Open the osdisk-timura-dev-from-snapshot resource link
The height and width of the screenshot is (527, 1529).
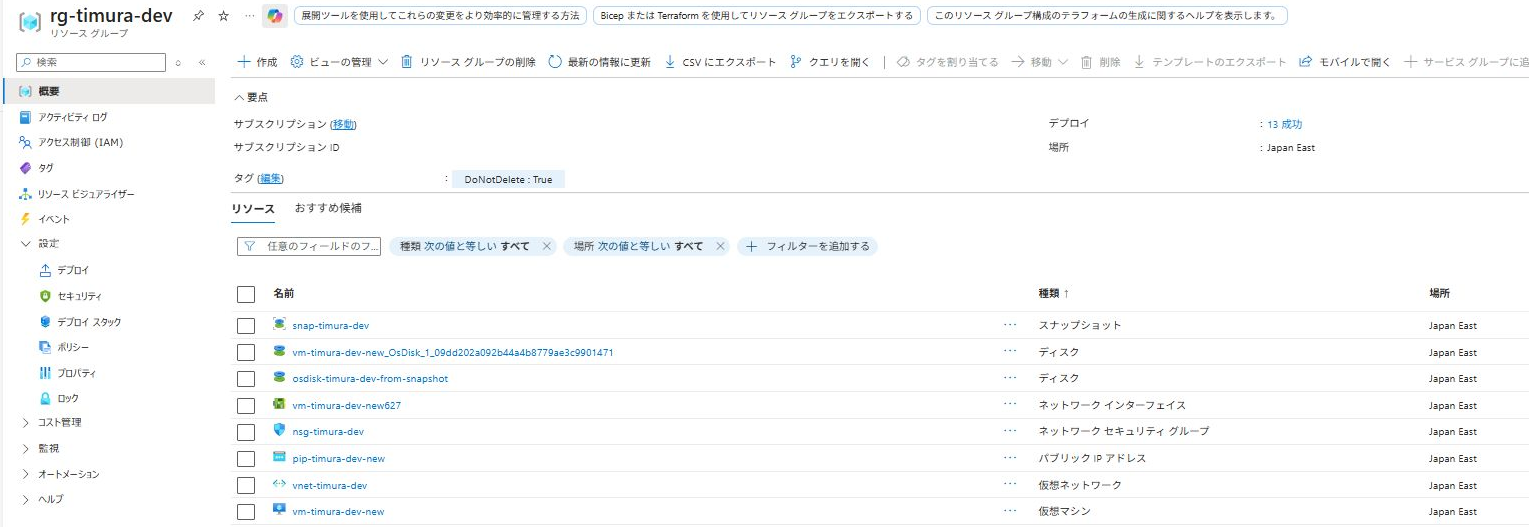click(x=370, y=379)
